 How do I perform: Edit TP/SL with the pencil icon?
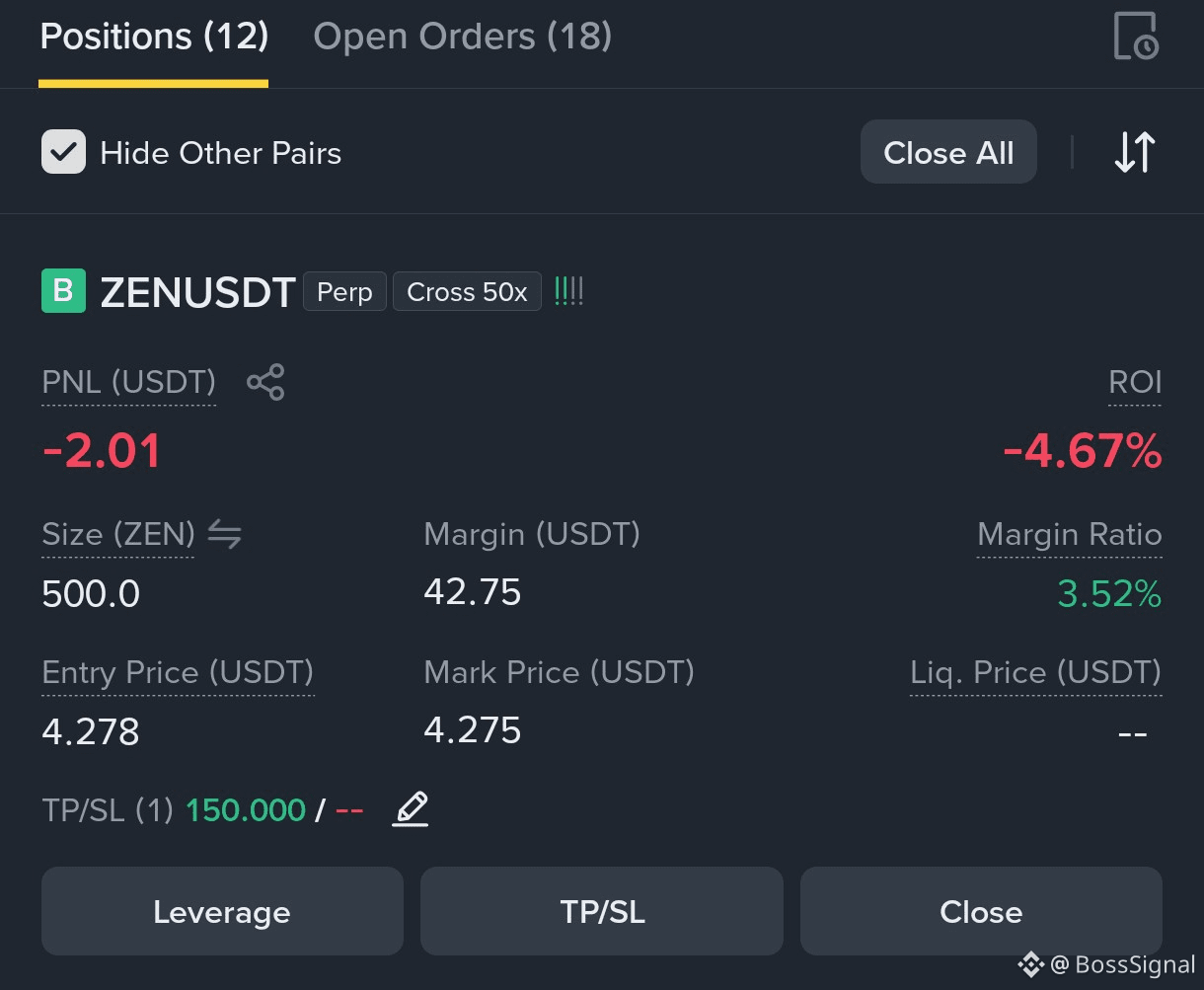point(411,809)
